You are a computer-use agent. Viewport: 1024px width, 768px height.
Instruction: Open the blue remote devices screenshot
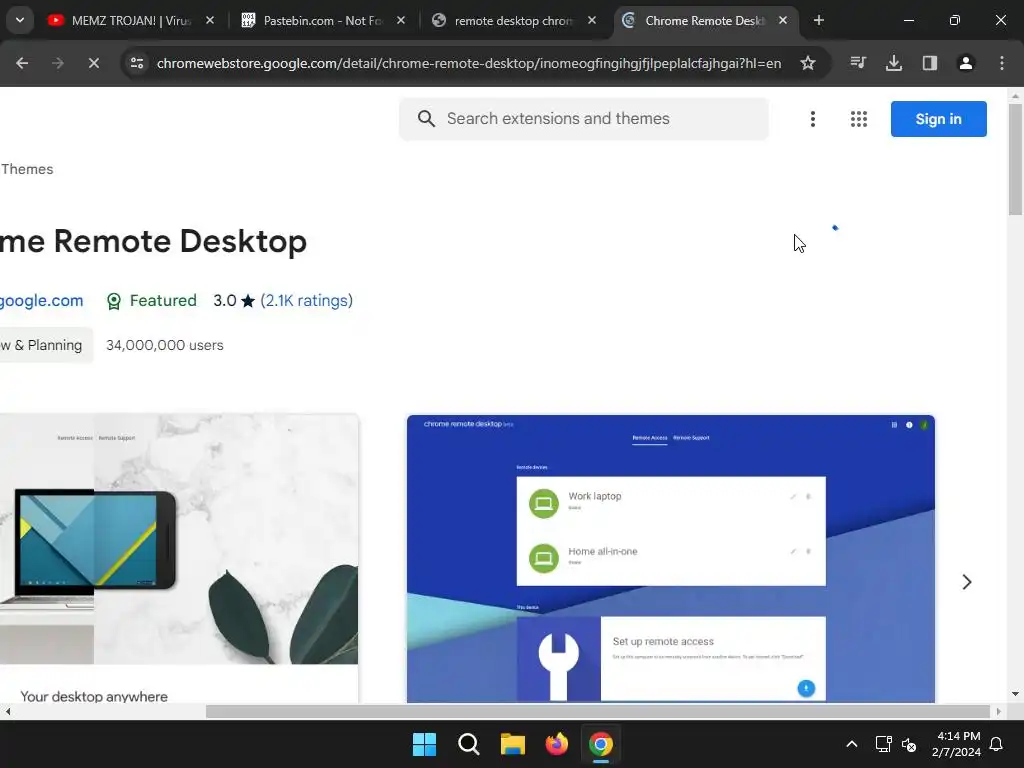(x=671, y=558)
